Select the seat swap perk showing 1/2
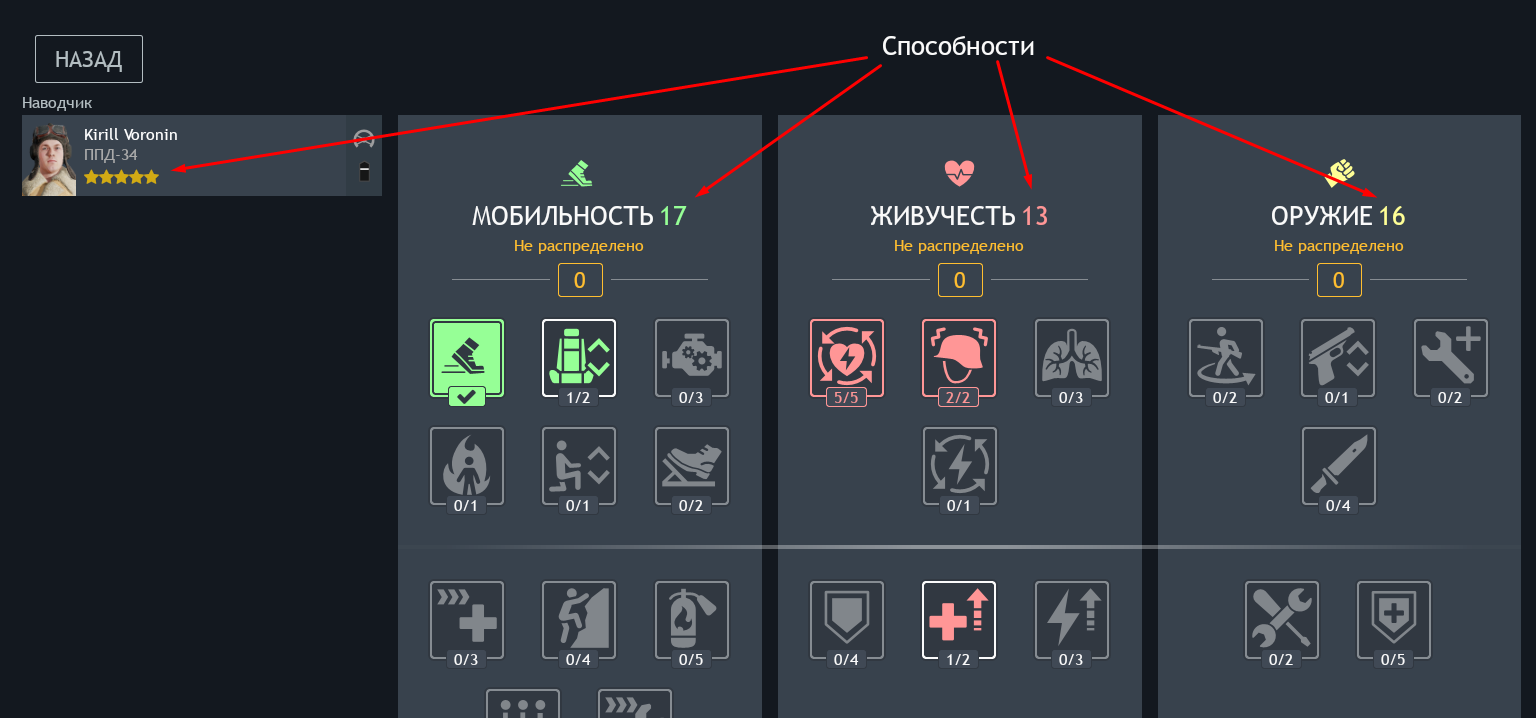Viewport: 1536px width, 718px height. [x=579, y=358]
